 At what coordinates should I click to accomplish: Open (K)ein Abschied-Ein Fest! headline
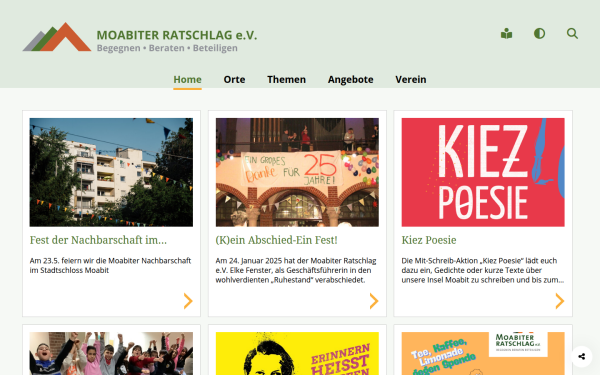click(276, 240)
